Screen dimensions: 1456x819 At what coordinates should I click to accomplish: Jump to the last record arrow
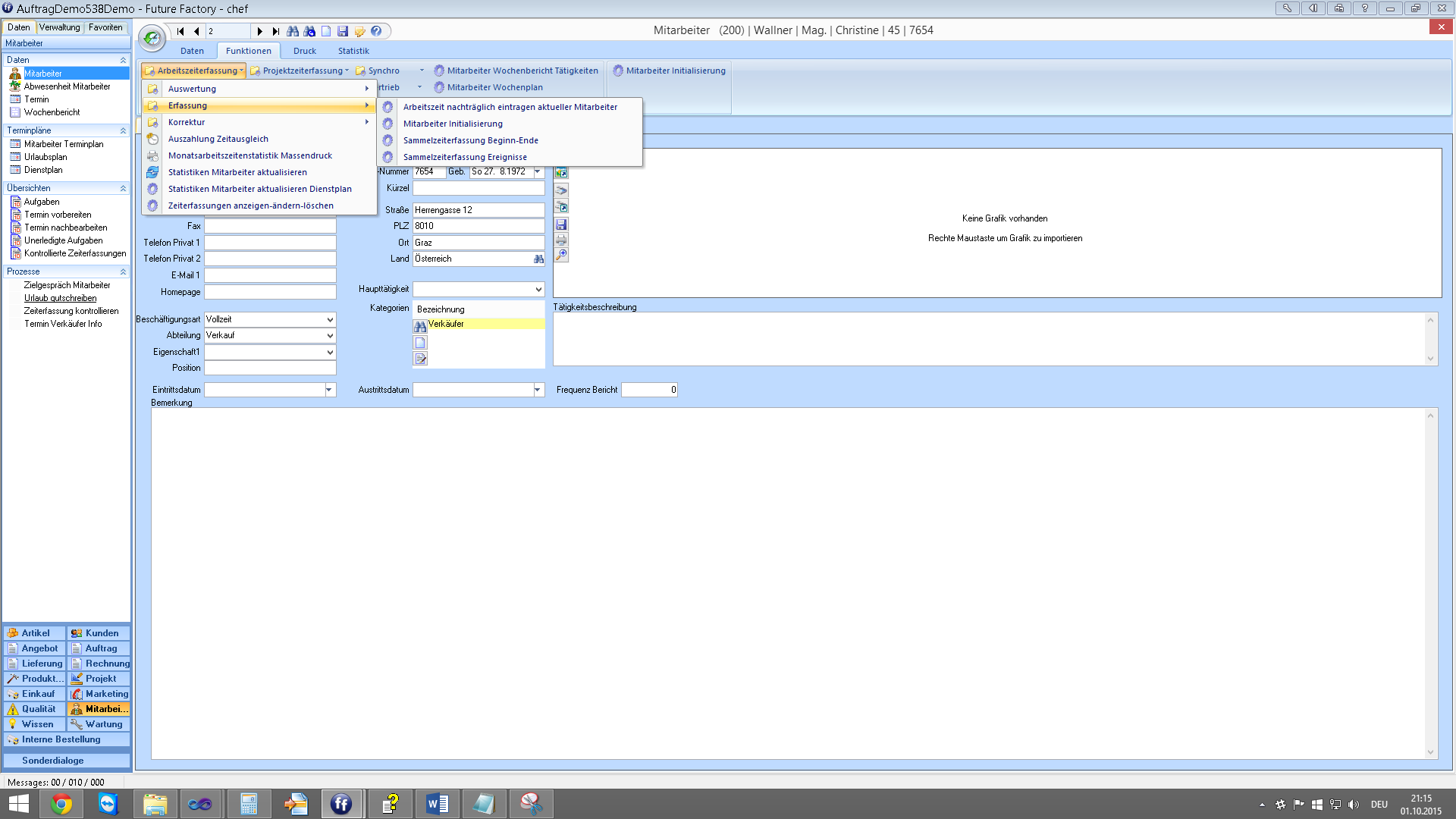pos(276,31)
